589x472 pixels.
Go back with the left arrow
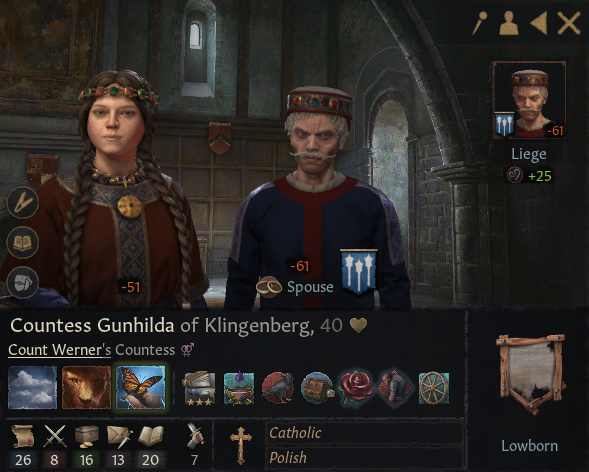pos(539,23)
